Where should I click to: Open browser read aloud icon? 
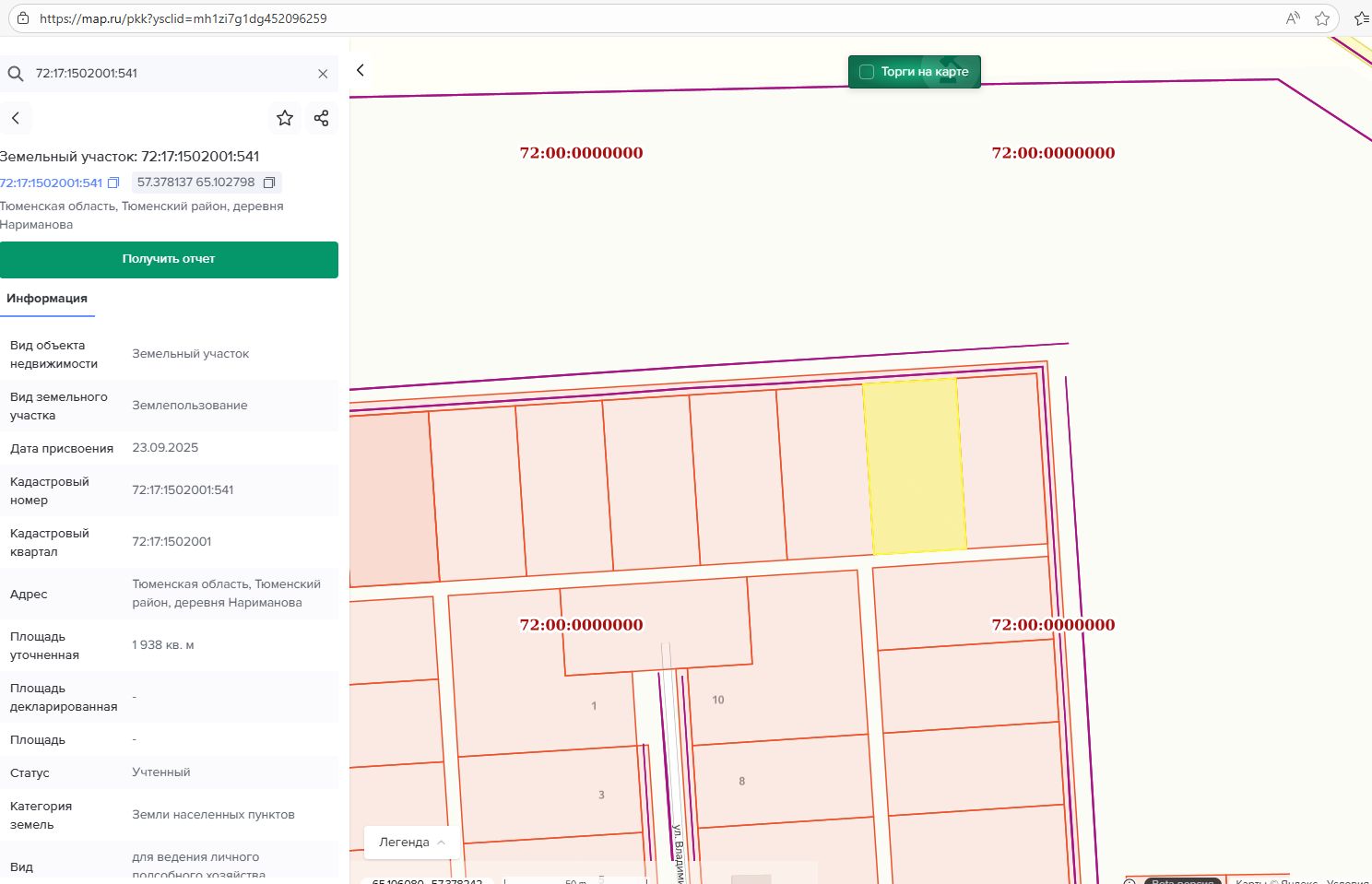pyautogui.click(x=1293, y=18)
